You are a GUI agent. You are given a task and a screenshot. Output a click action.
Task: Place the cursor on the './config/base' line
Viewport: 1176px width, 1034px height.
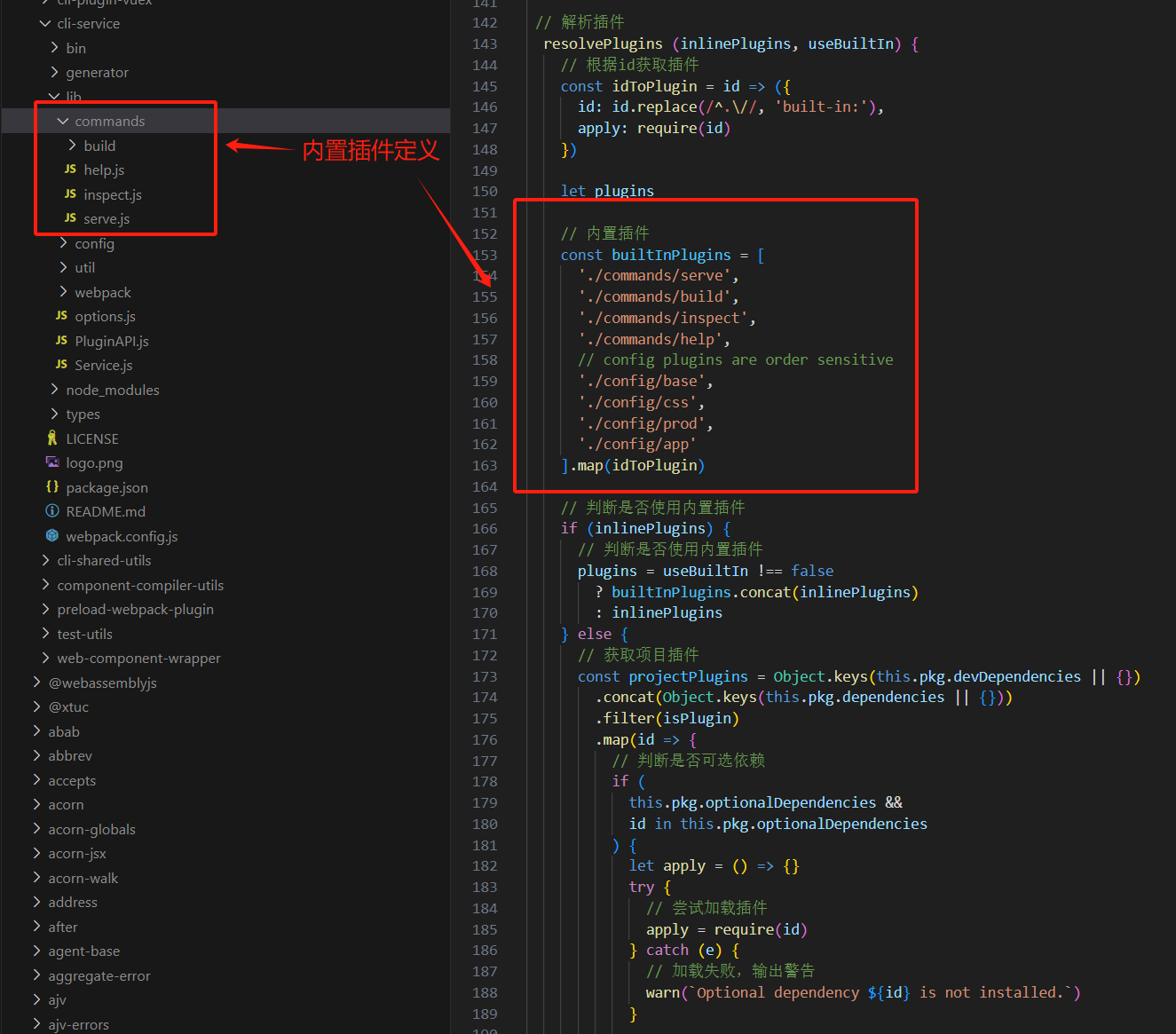pos(645,382)
